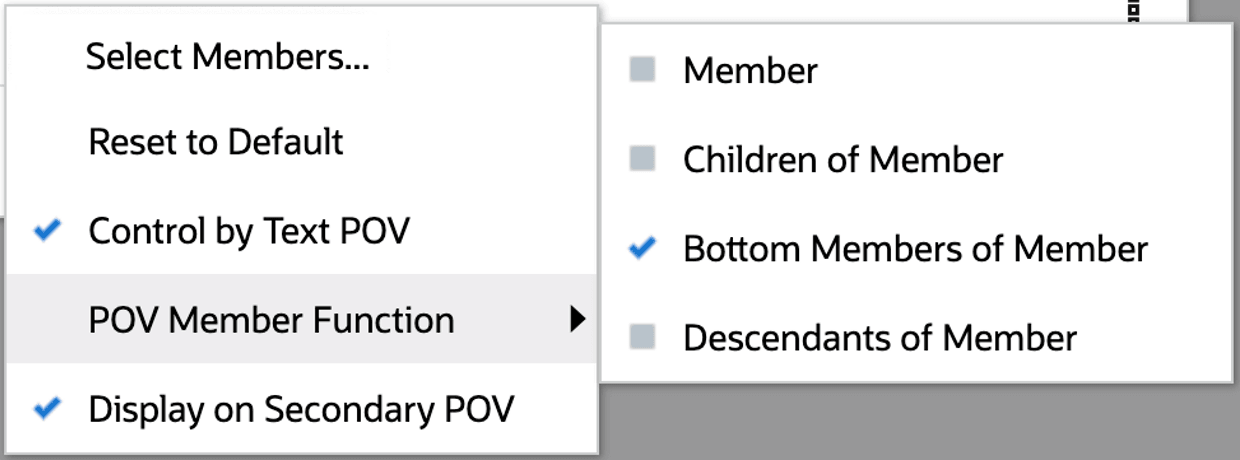This screenshot has height=460, width=1240.
Task: Open POV Member Function submenu
Action: (x=271, y=320)
